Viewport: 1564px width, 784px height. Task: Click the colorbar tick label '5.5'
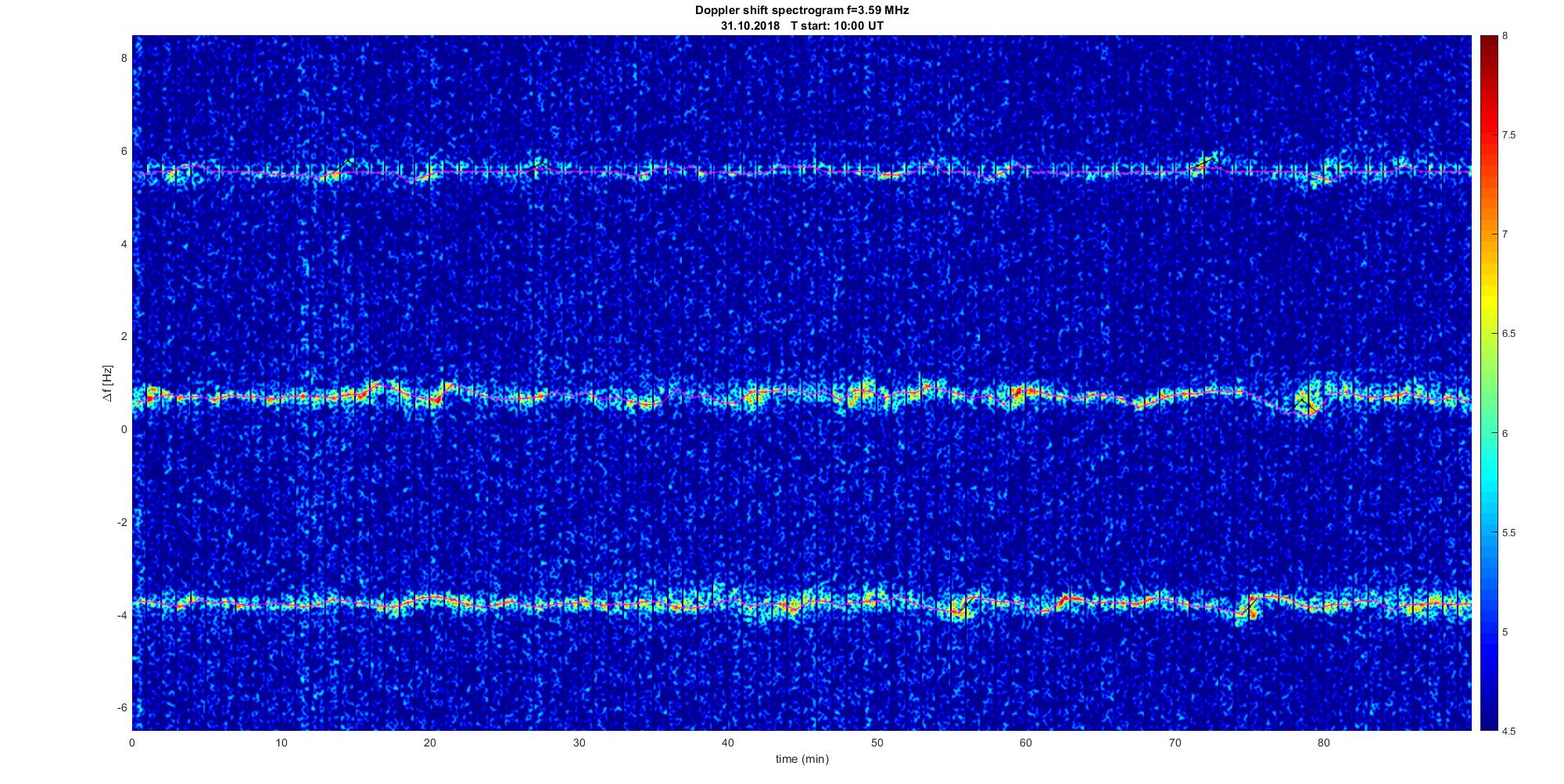(1508, 533)
